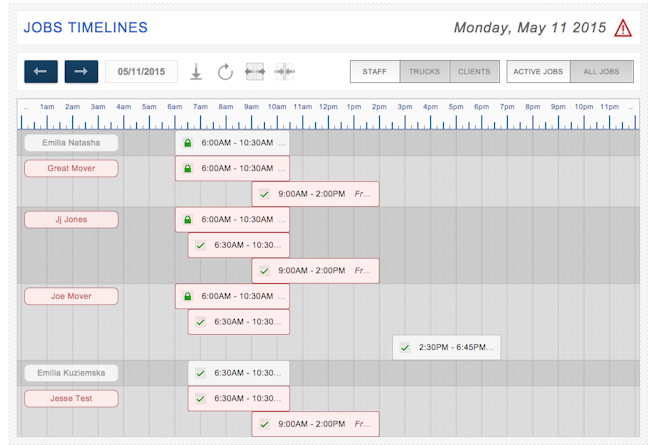Image resolution: width=650 pixels, height=445 pixels.
Task: Click the green lock on Emilia Natasha's job
Action: (187, 143)
